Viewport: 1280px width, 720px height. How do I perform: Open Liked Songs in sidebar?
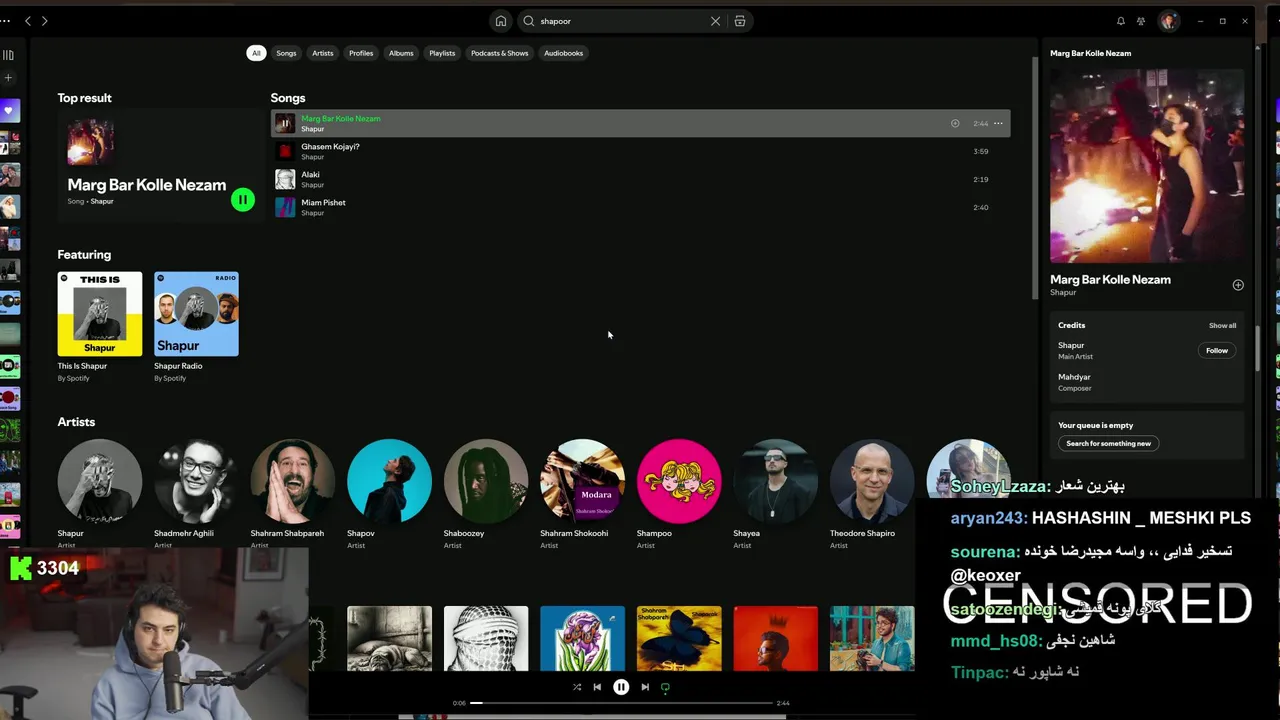click(9, 110)
